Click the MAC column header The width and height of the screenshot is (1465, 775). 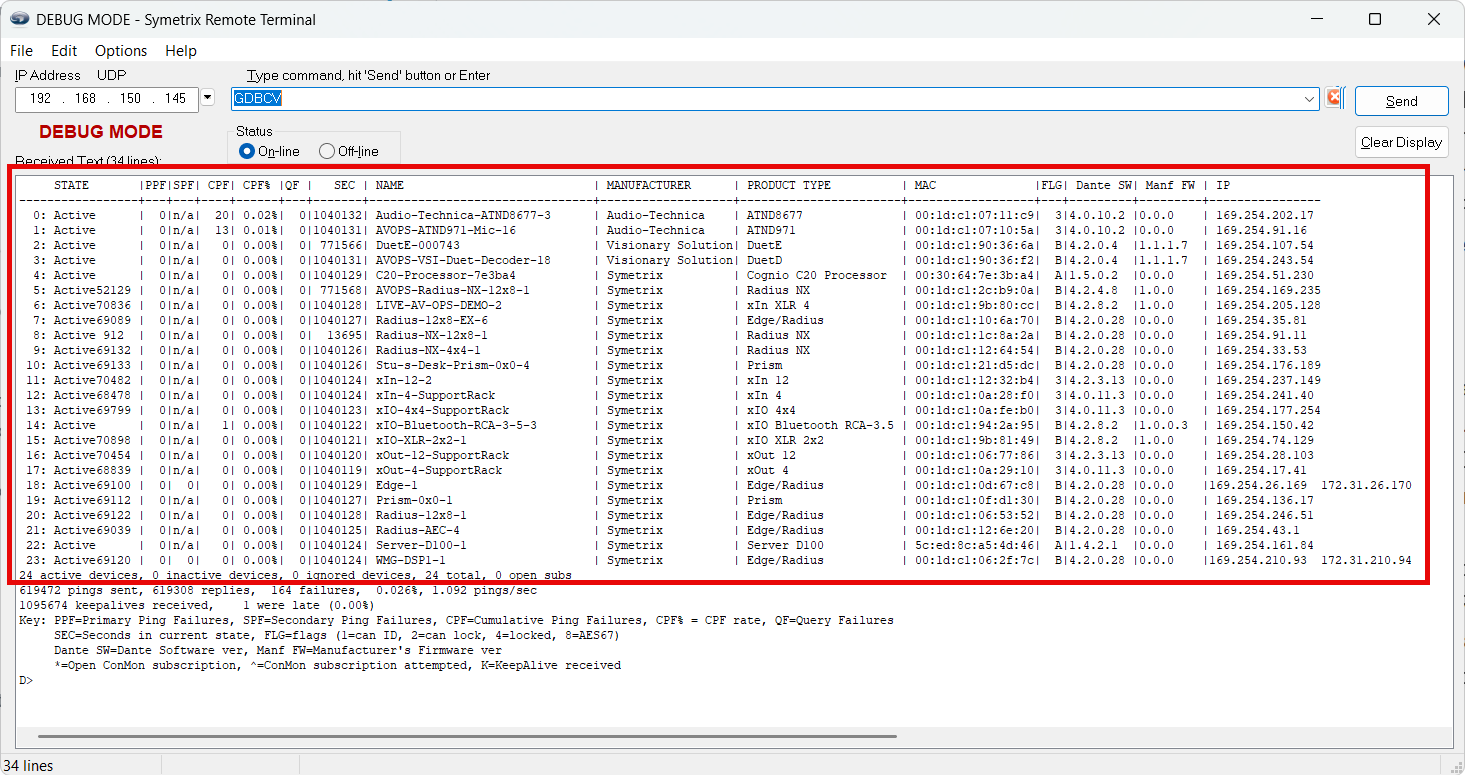(x=925, y=185)
